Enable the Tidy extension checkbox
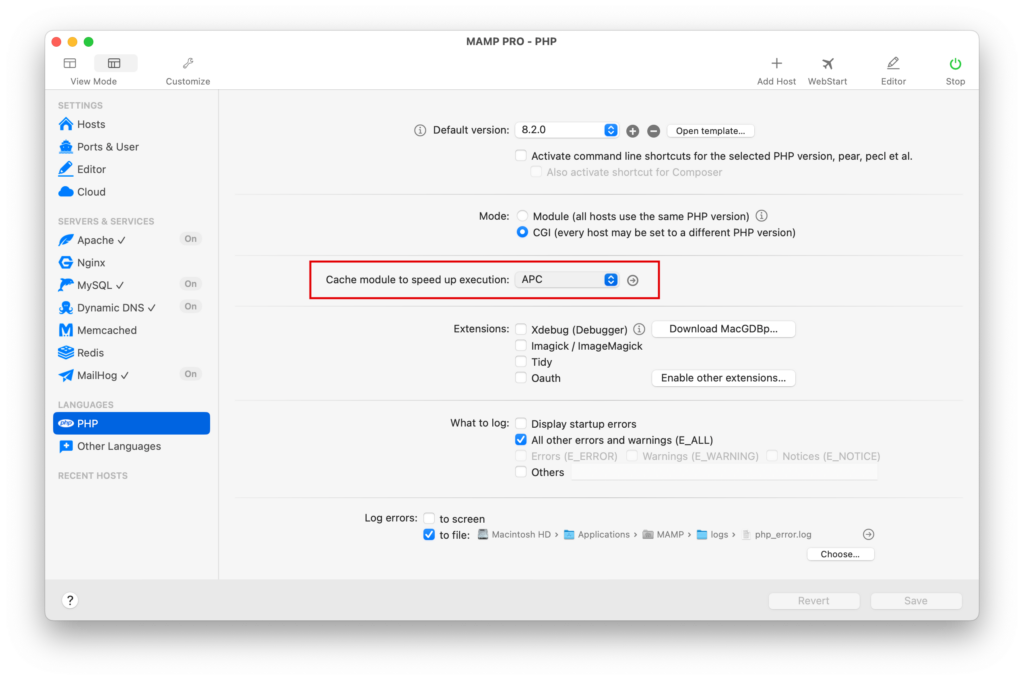The height and width of the screenshot is (680, 1024). [520, 361]
